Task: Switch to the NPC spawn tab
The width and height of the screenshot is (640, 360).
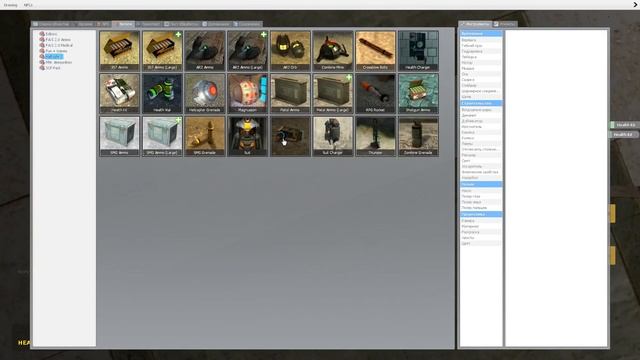Action: (105, 24)
